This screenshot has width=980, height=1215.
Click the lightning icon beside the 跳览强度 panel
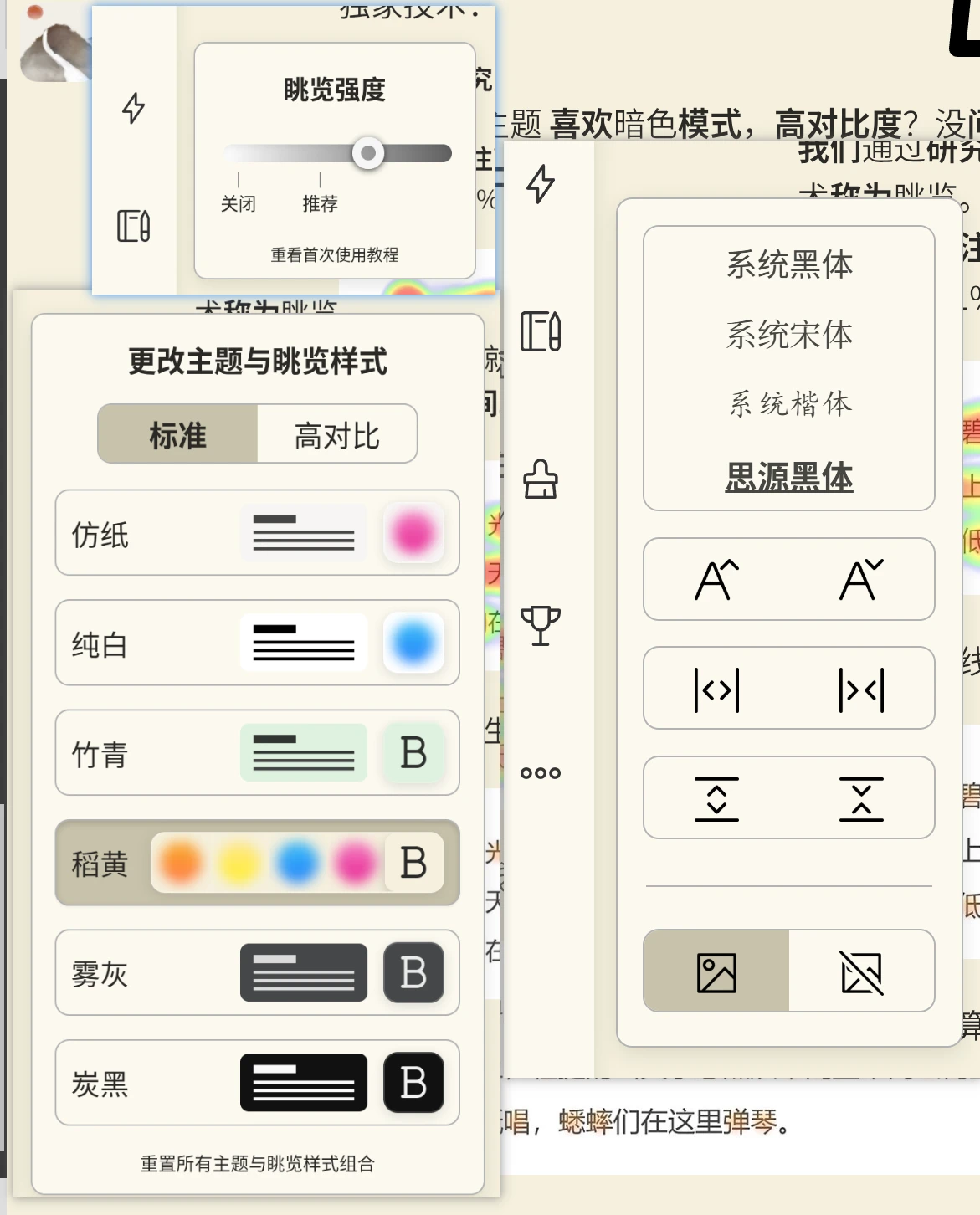point(134,108)
